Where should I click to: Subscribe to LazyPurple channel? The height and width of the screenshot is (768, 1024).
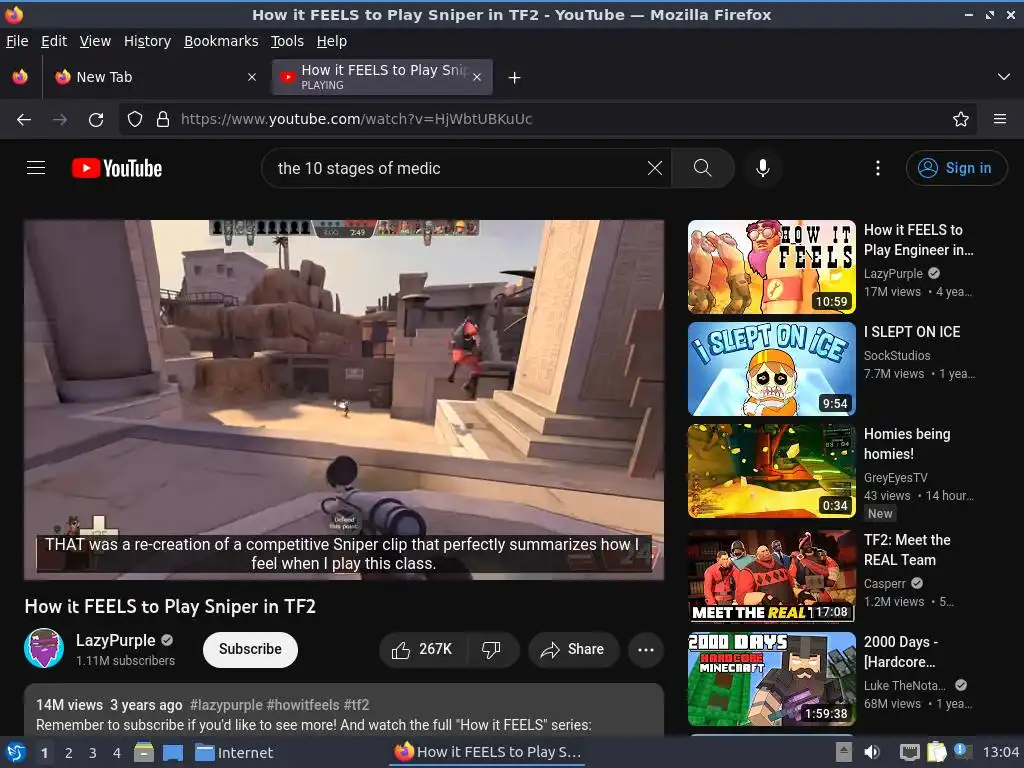click(250, 649)
